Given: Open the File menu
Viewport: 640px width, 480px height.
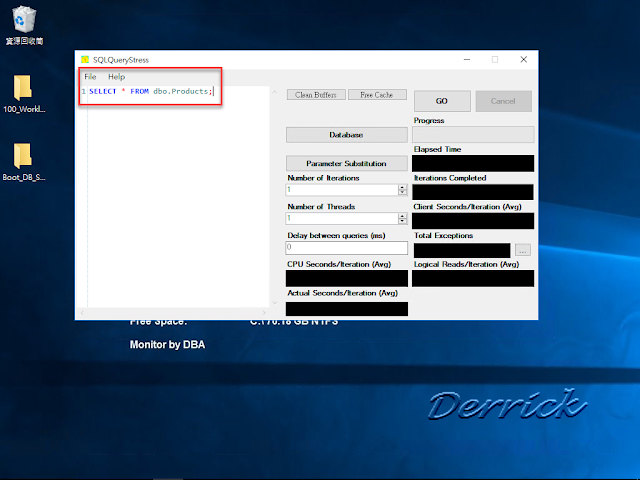Looking at the screenshot, I should tap(90, 77).
